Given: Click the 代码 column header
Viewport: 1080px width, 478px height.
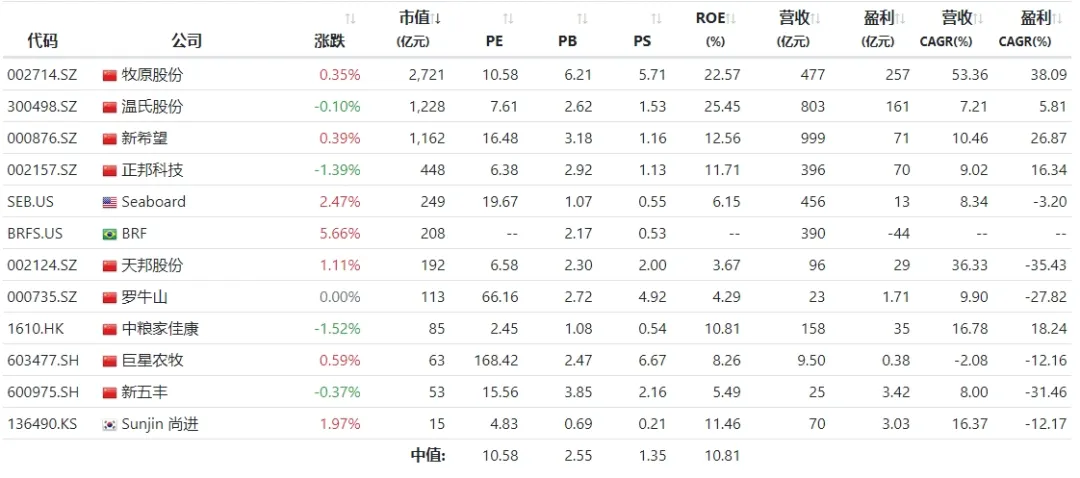Looking at the screenshot, I should (x=42, y=41).
